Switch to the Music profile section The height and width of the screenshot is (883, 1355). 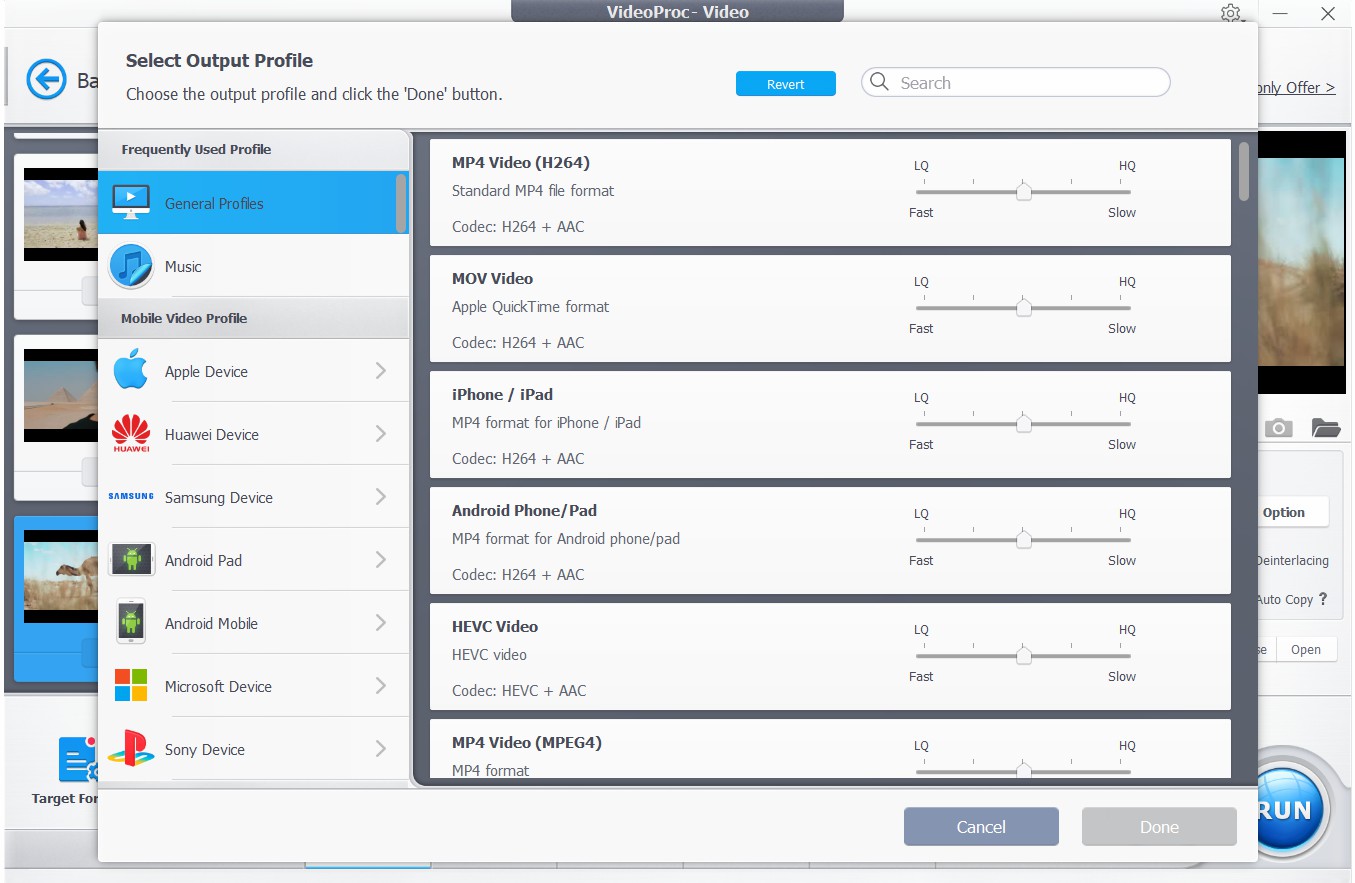[x=181, y=266]
